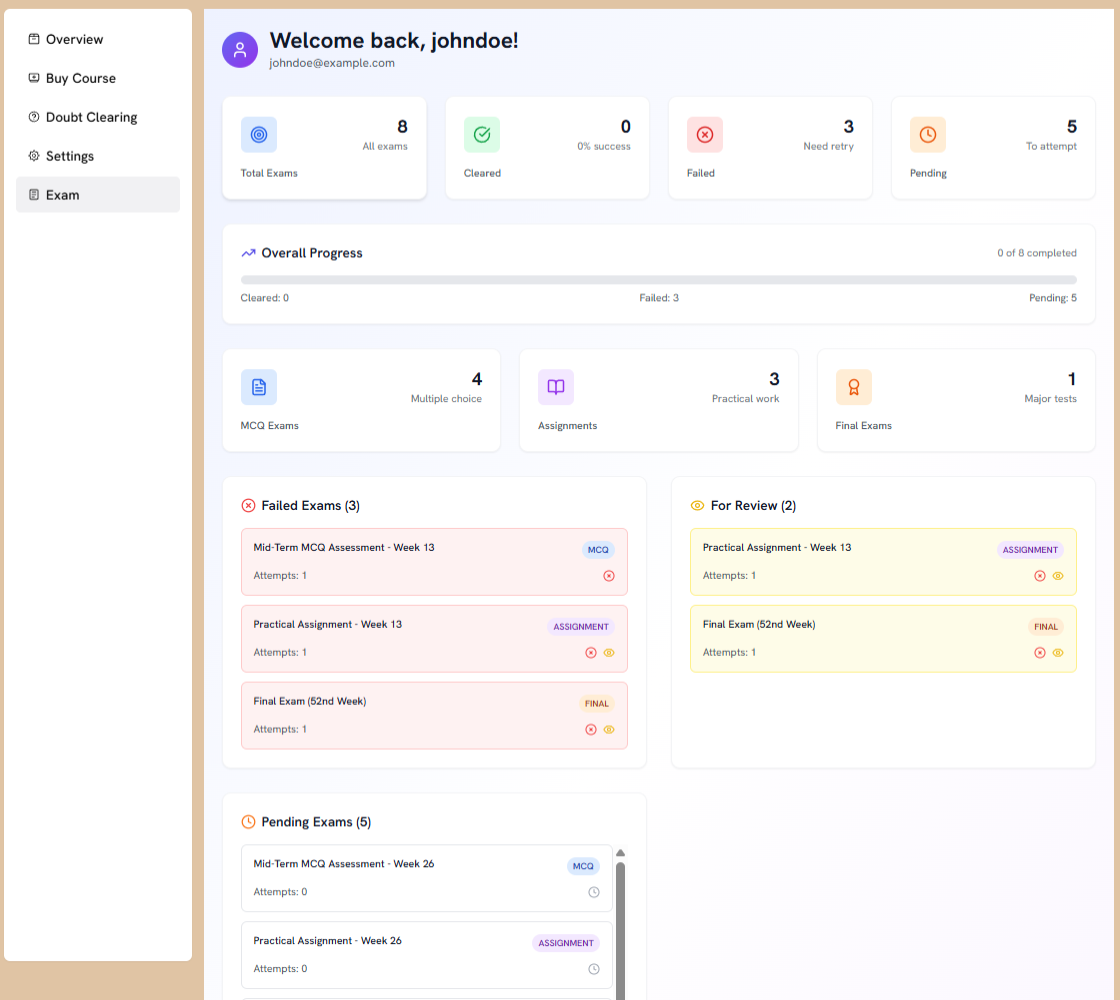Click failed icon on For Review Final Exam card
The image size is (1120, 1000).
coord(1040,653)
